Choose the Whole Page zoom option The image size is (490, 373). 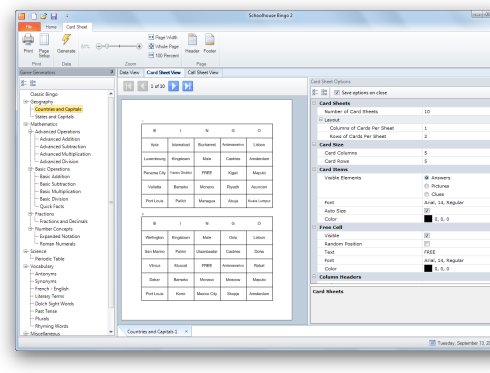click(164, 46)
